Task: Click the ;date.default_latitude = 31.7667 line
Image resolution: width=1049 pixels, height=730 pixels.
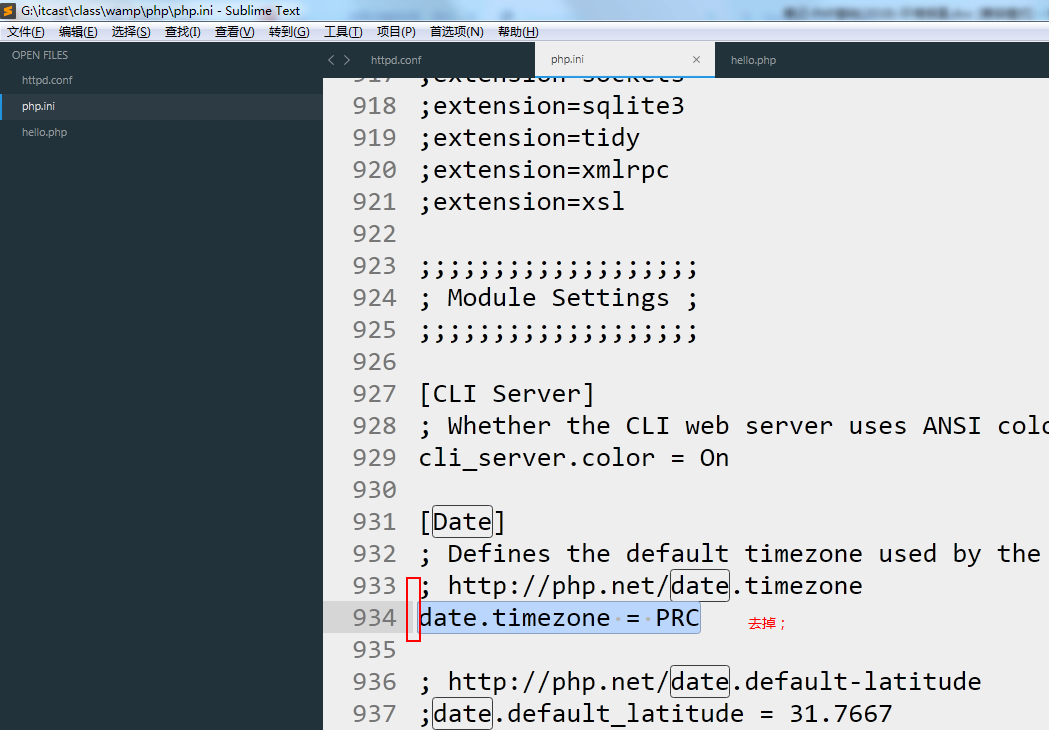Action: [656, 714]
